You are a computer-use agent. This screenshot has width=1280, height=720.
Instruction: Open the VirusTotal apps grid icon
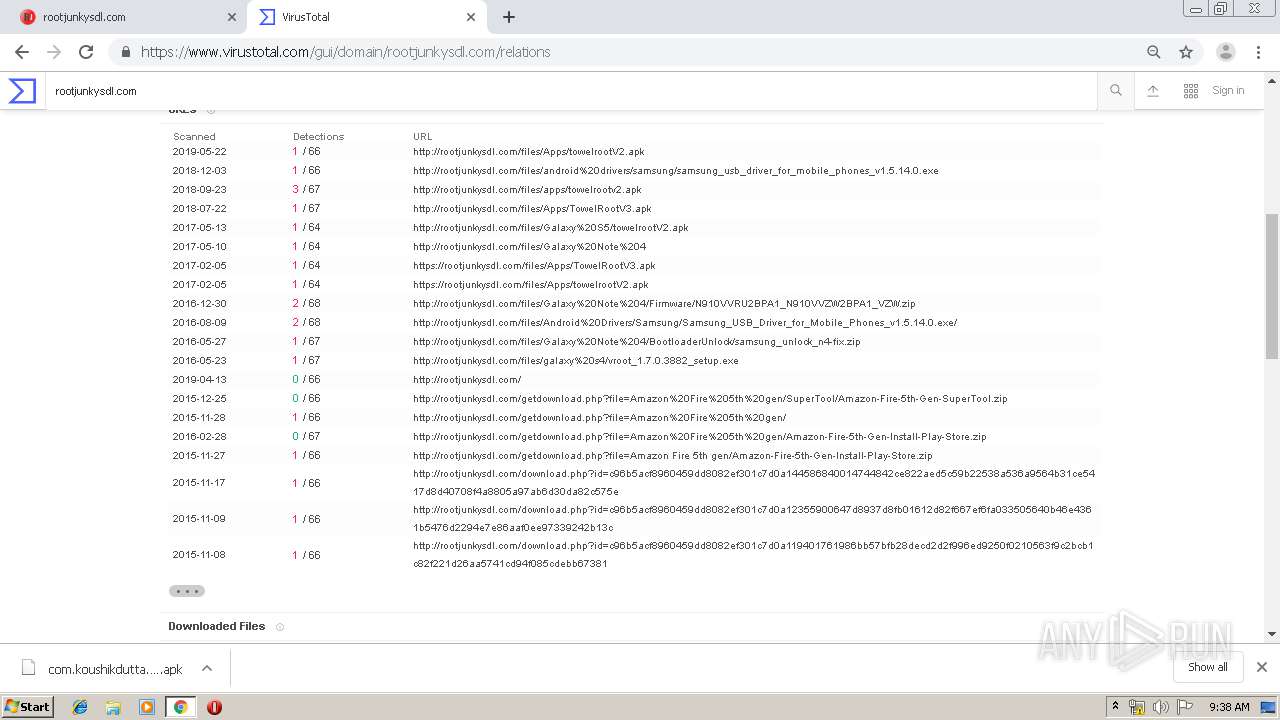1191,91
